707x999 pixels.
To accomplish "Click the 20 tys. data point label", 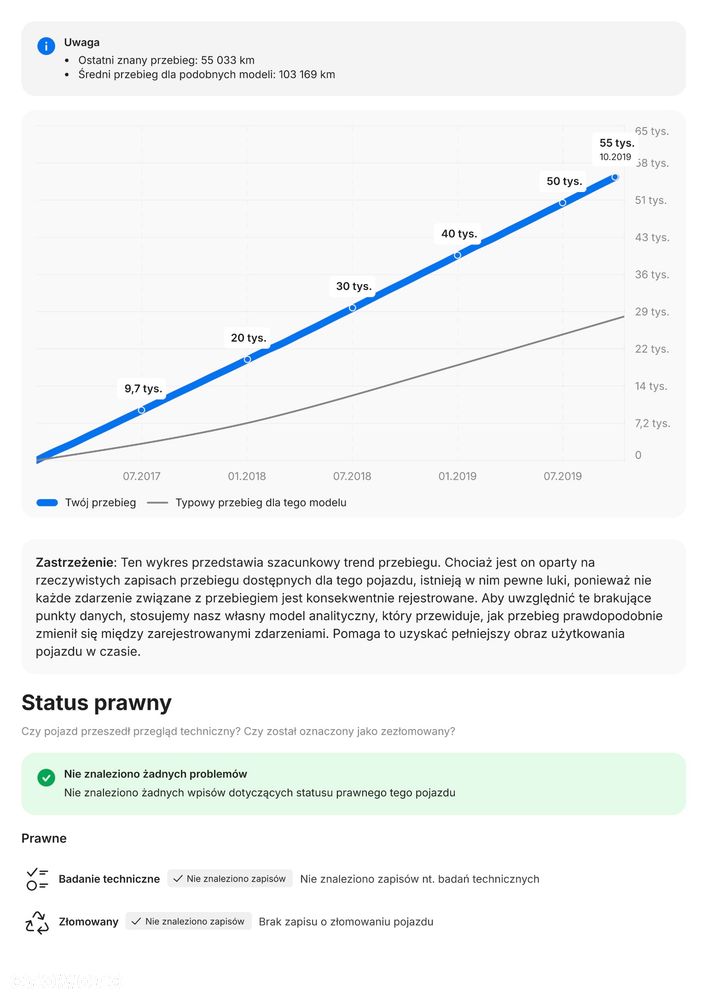I will point(248,338).
